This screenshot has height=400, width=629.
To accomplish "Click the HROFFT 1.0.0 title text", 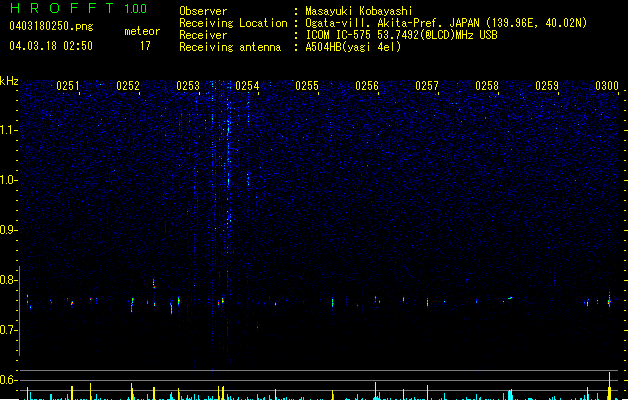I will 79,8.
